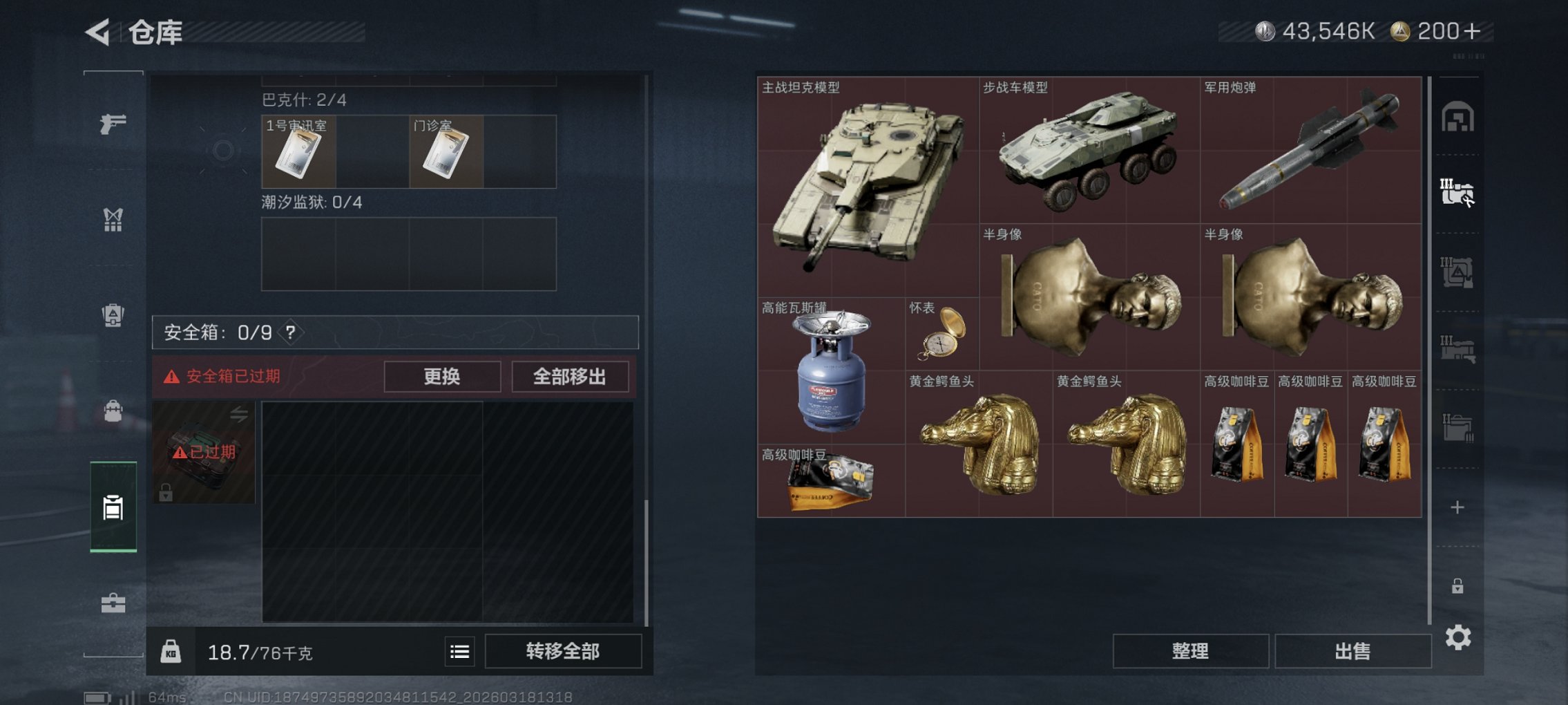Select the 主战坦克模型 tank item

[x=868, y=187]
